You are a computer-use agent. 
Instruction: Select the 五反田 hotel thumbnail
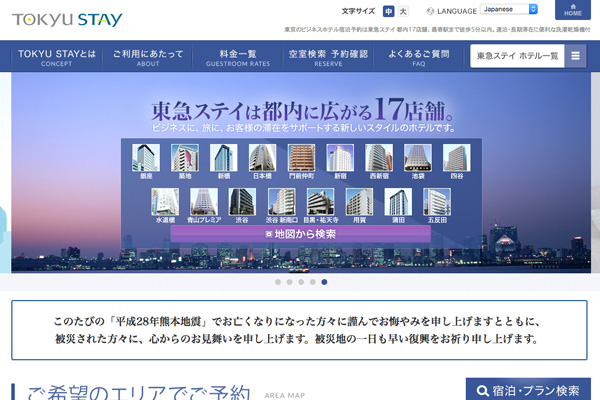coord(437,202)
